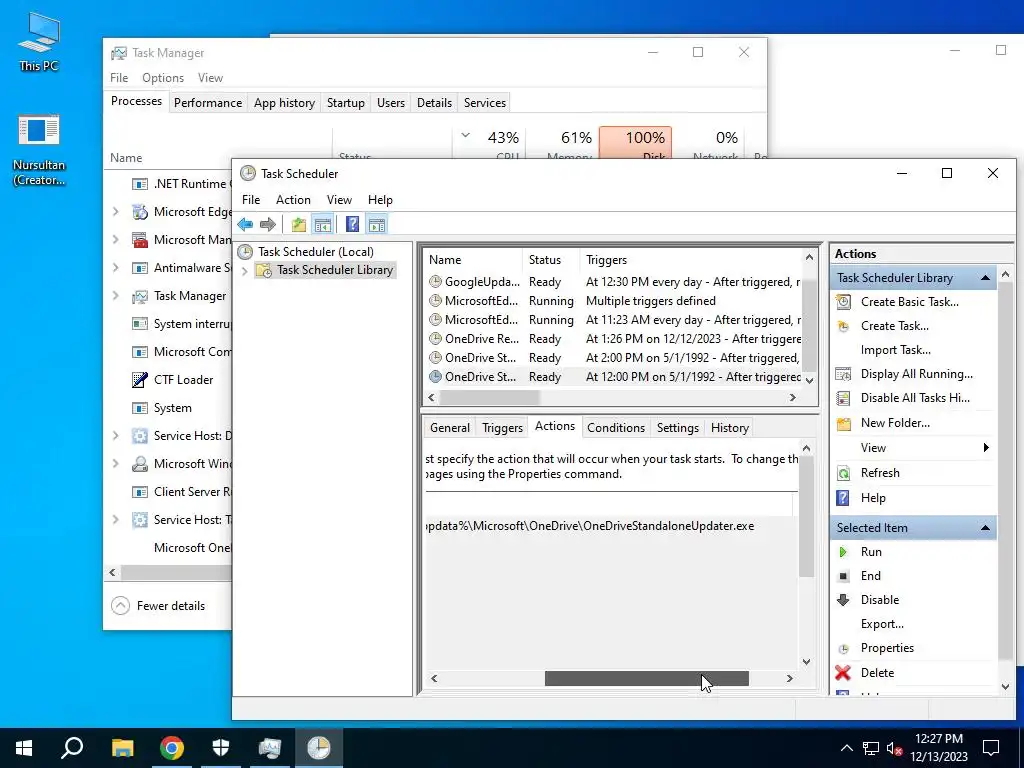This screenshot has width=1024, height=768.
Task: Switch to Services tab in Task Manager
Action: coord(485,103)
